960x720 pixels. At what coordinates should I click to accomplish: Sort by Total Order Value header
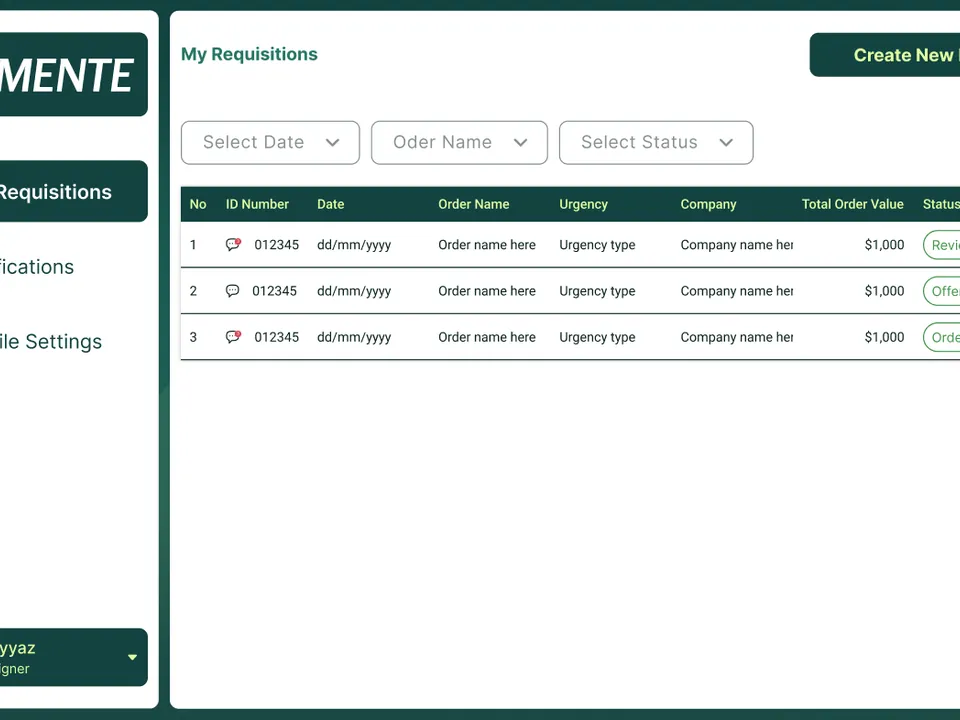pyautogui.click(x=853, y=204)
